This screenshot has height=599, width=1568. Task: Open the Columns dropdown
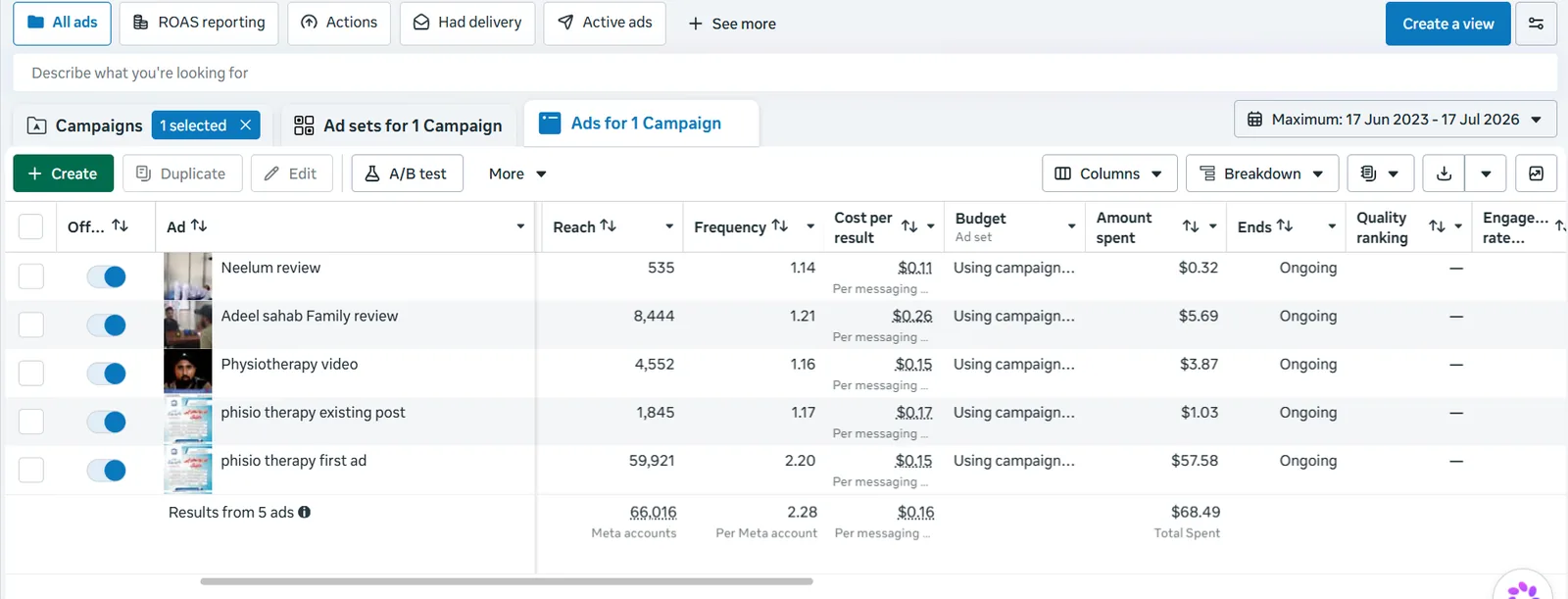point(1109,174)
